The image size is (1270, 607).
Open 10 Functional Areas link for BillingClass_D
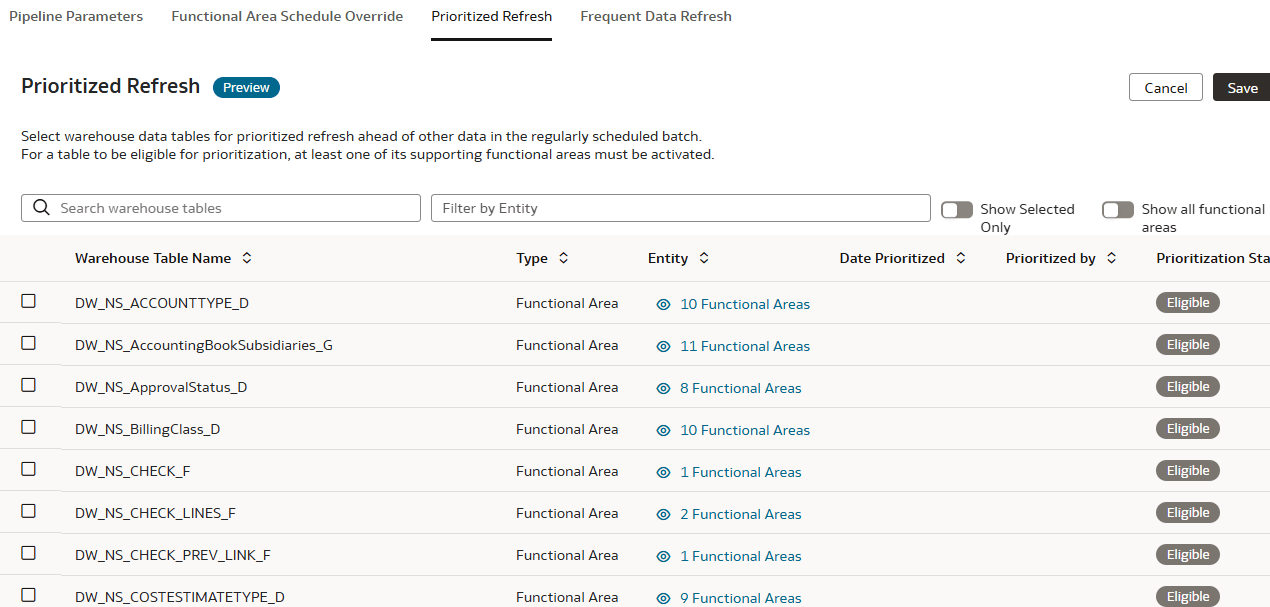[x=745, y=430]
